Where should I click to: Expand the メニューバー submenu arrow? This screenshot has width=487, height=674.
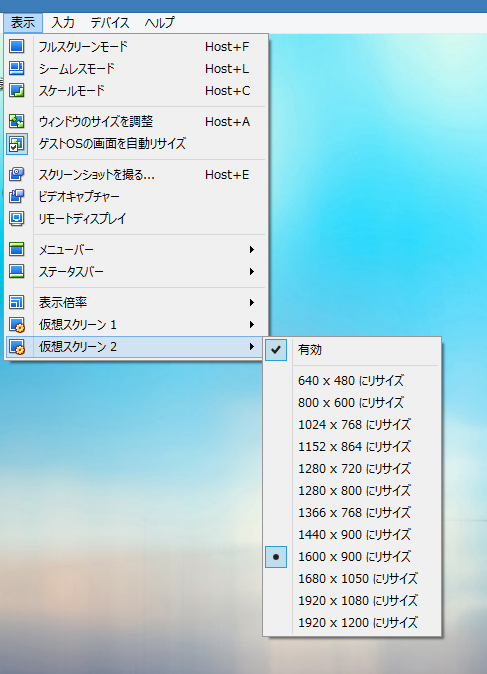[252, 249]
